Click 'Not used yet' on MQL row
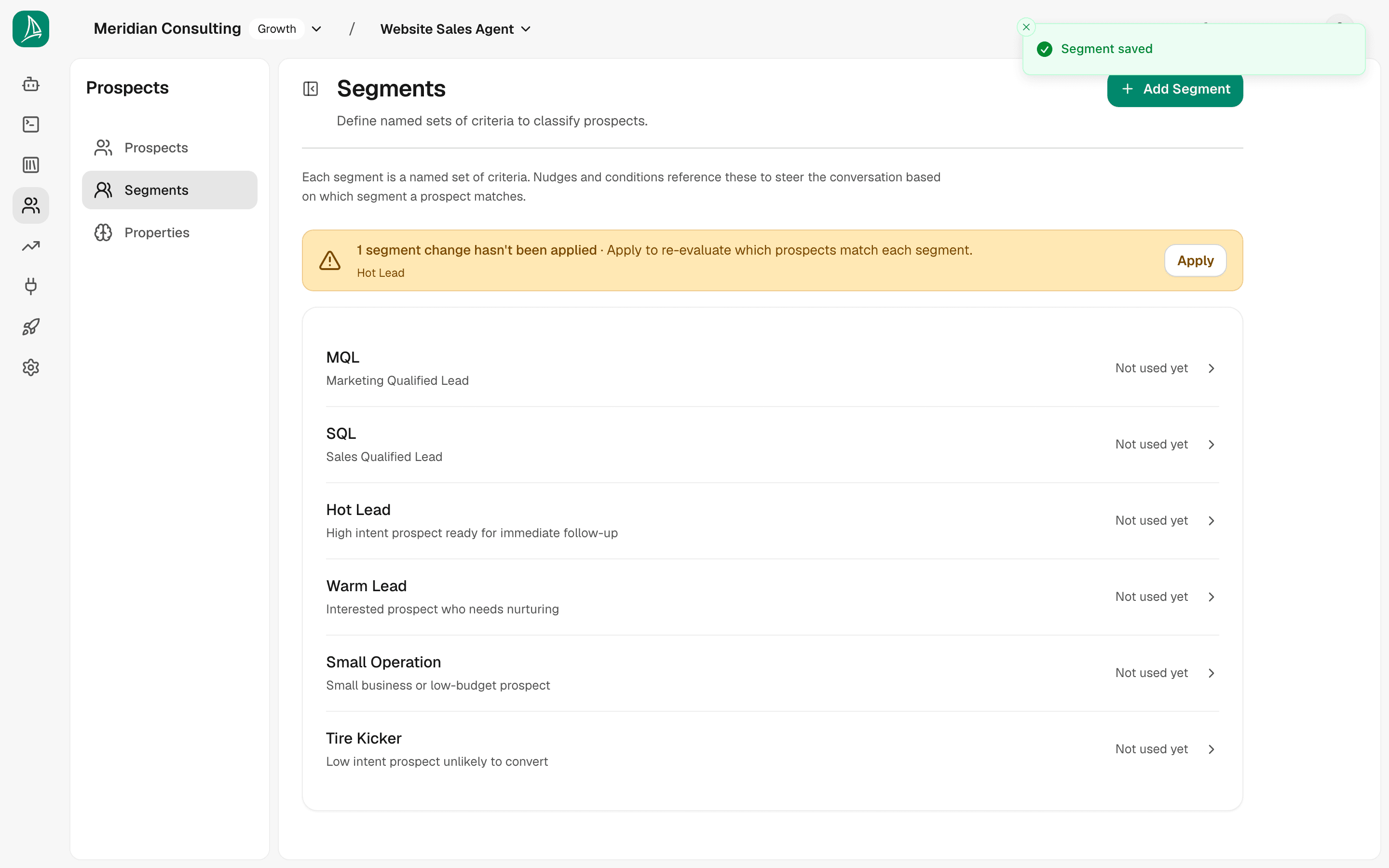This screenshot has width=1389, height=868. (x=1151, y=368)
